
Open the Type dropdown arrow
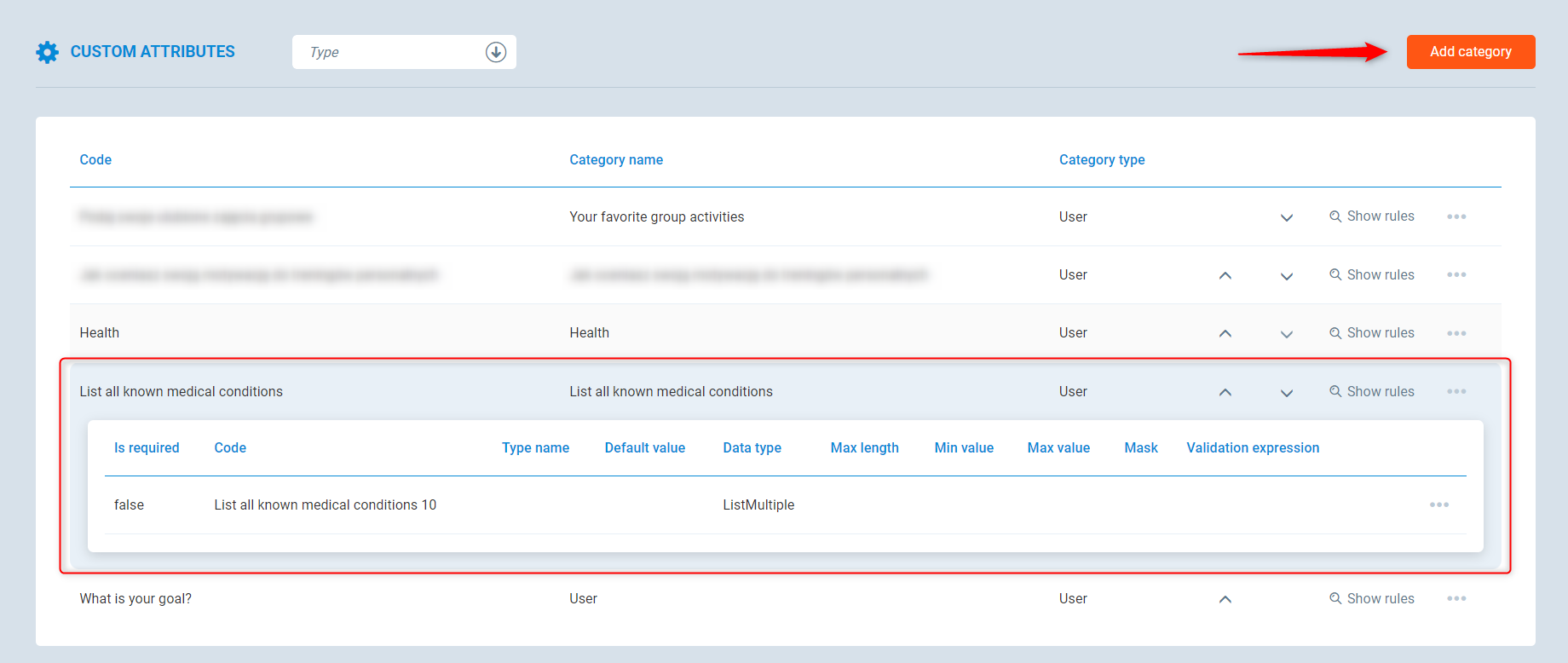coord(495,52)
